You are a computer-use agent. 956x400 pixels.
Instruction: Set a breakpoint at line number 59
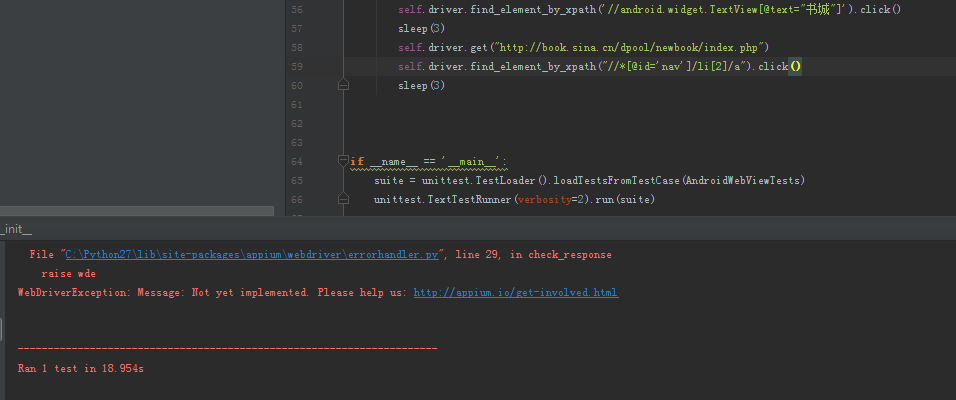pyautogui.click(x=296, y=66)
